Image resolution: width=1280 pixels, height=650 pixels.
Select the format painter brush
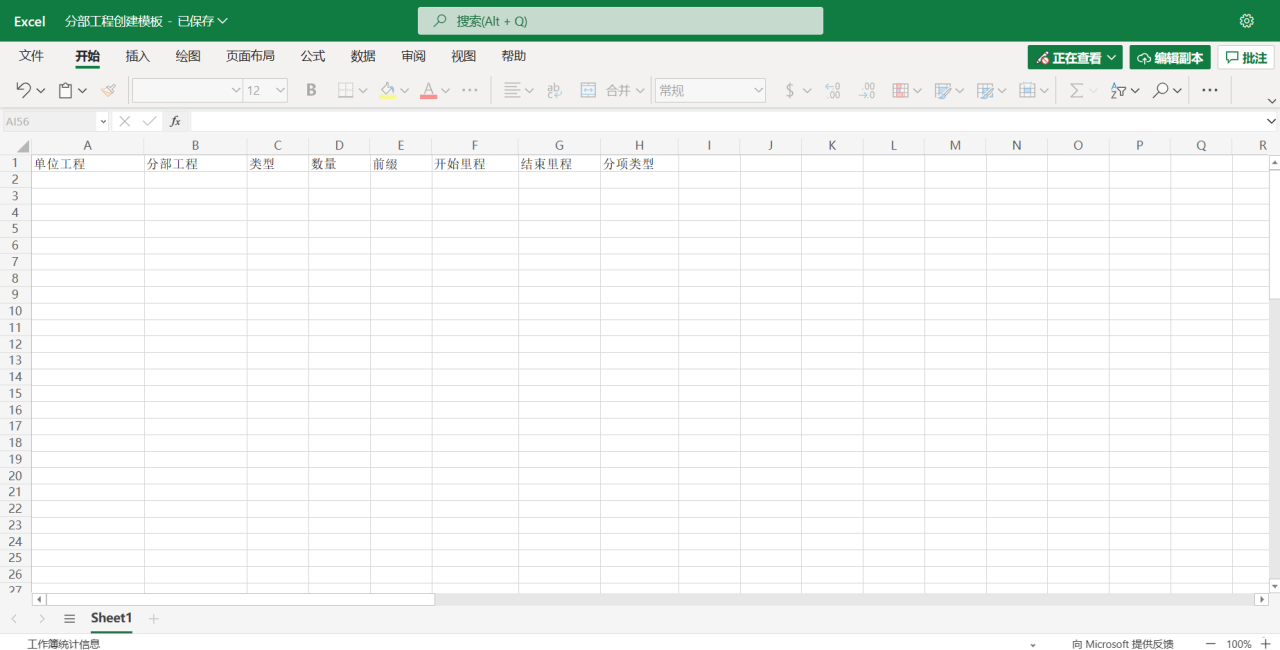coord(108,90)
